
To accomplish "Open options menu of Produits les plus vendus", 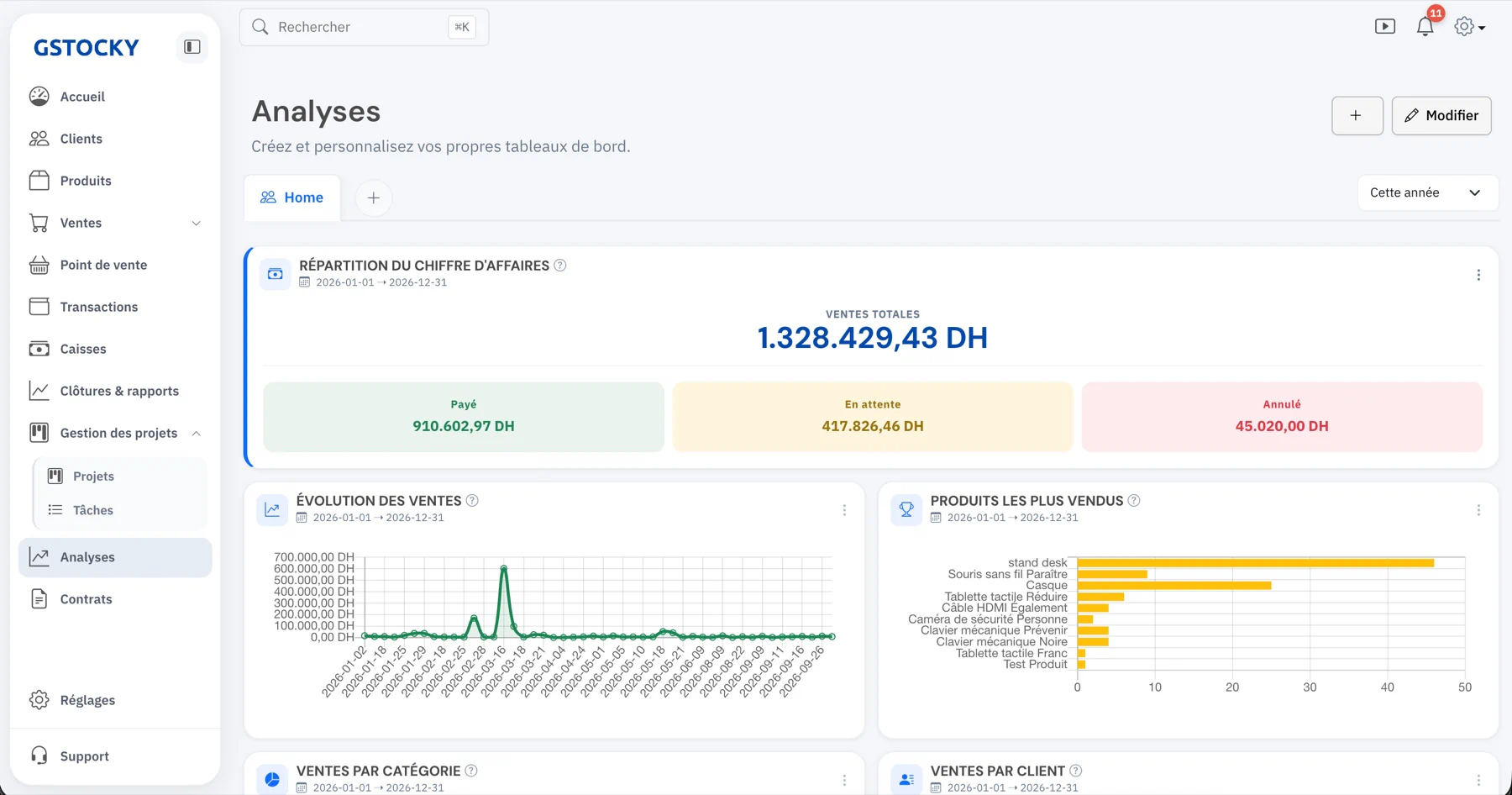I will pos(1478,510).
